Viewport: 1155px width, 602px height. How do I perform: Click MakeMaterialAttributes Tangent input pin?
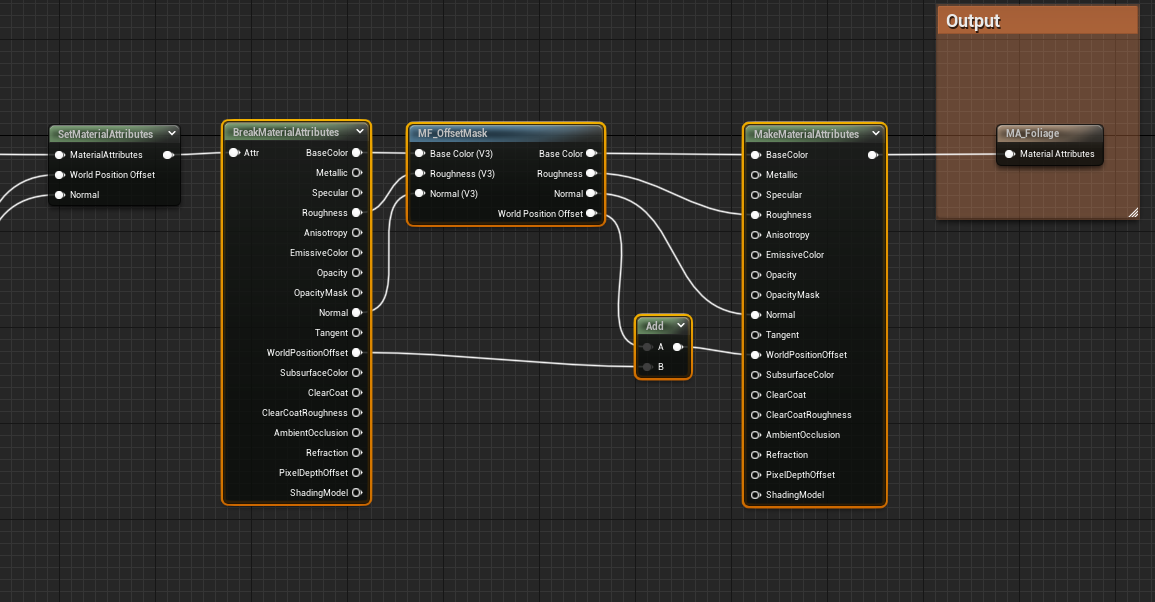(x=756, y=335)
